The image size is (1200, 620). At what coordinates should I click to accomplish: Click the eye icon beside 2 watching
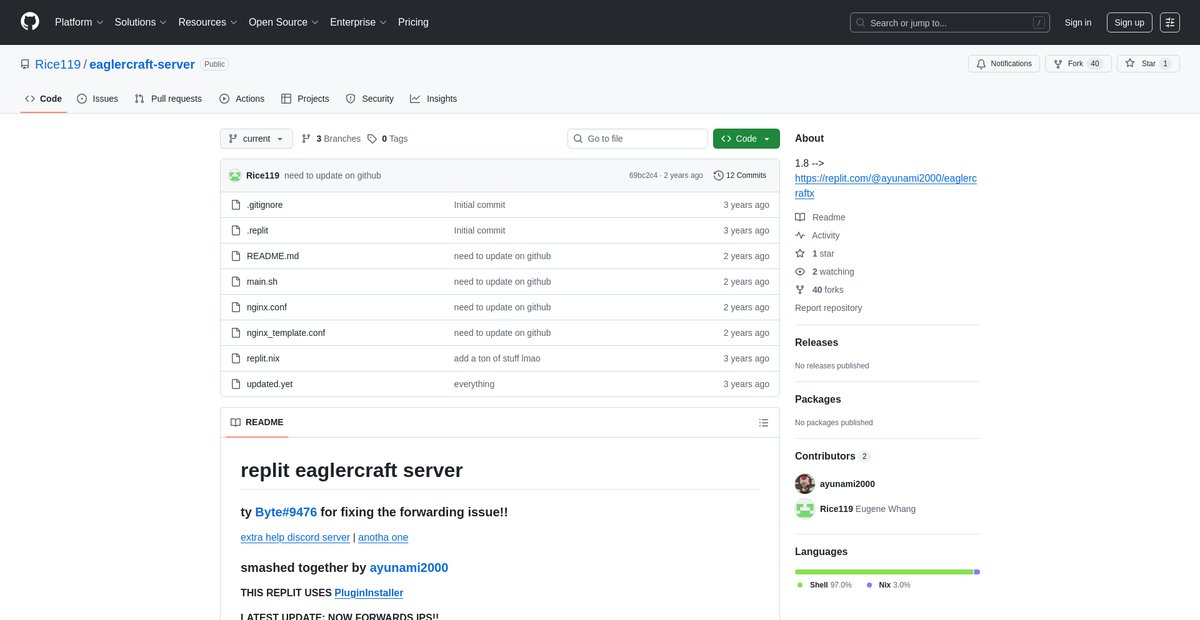pyautogui.click(x=800, y=272)
